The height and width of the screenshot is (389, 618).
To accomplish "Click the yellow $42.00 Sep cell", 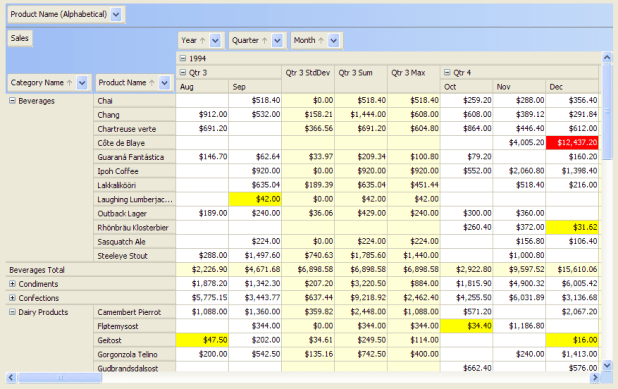I will click(255, 199).
